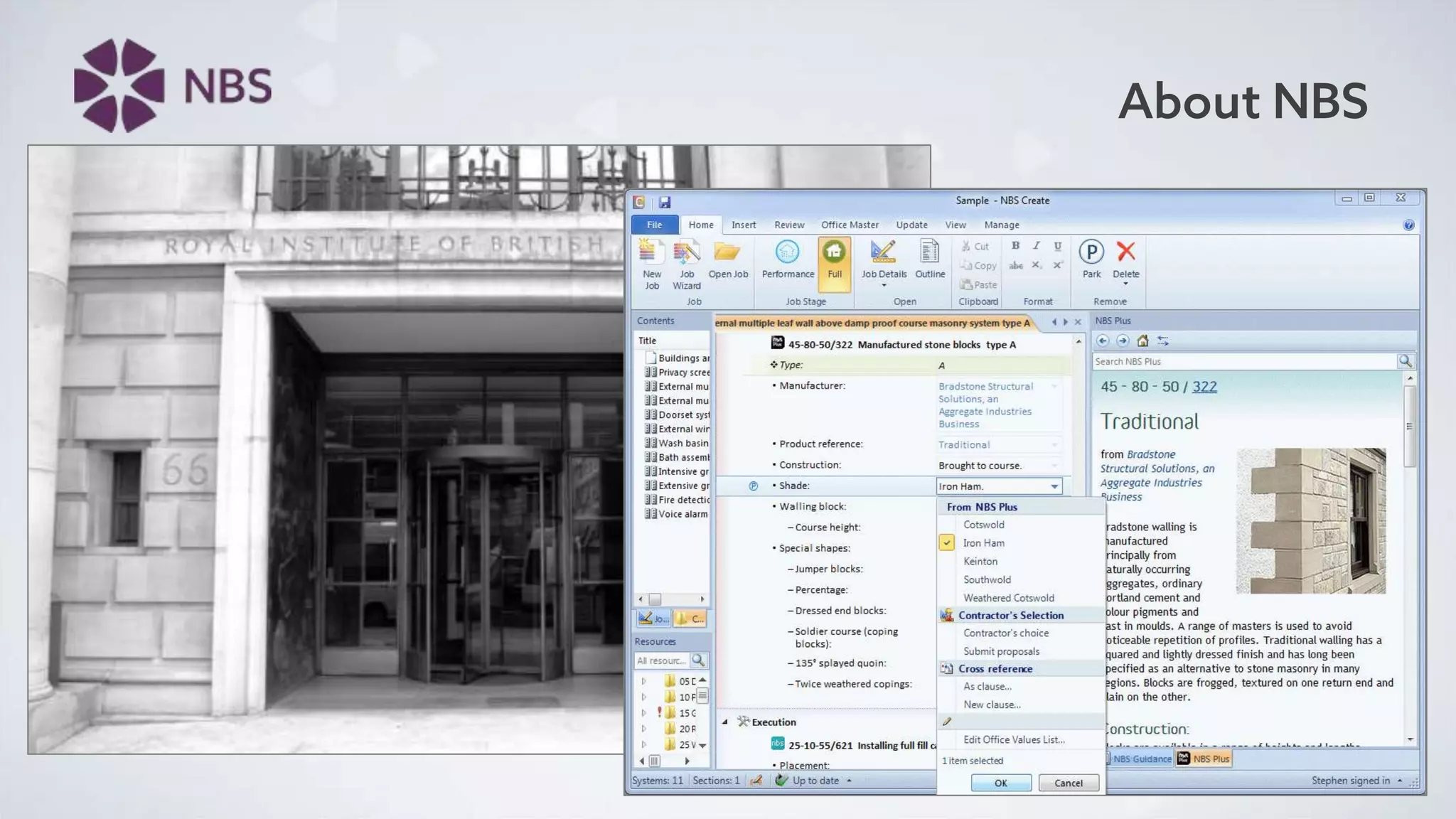Open the Shade dropdown arrow
The image size is (1456, 819).
1054,486
